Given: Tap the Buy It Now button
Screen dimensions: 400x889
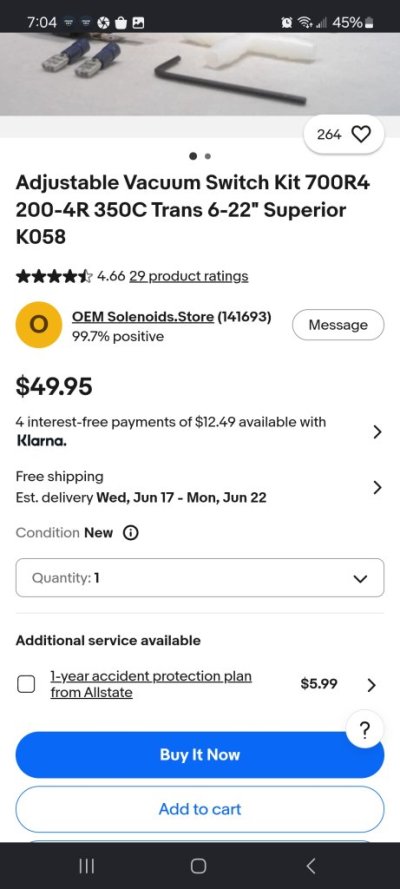Looking at the screenshot, I should [x=199, y=755].
